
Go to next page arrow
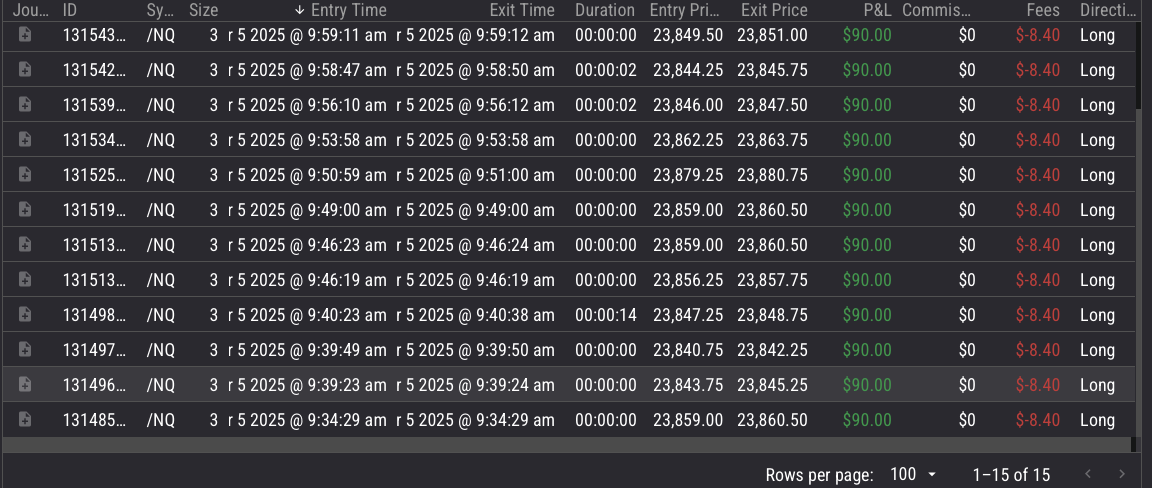pos(1121,474)
